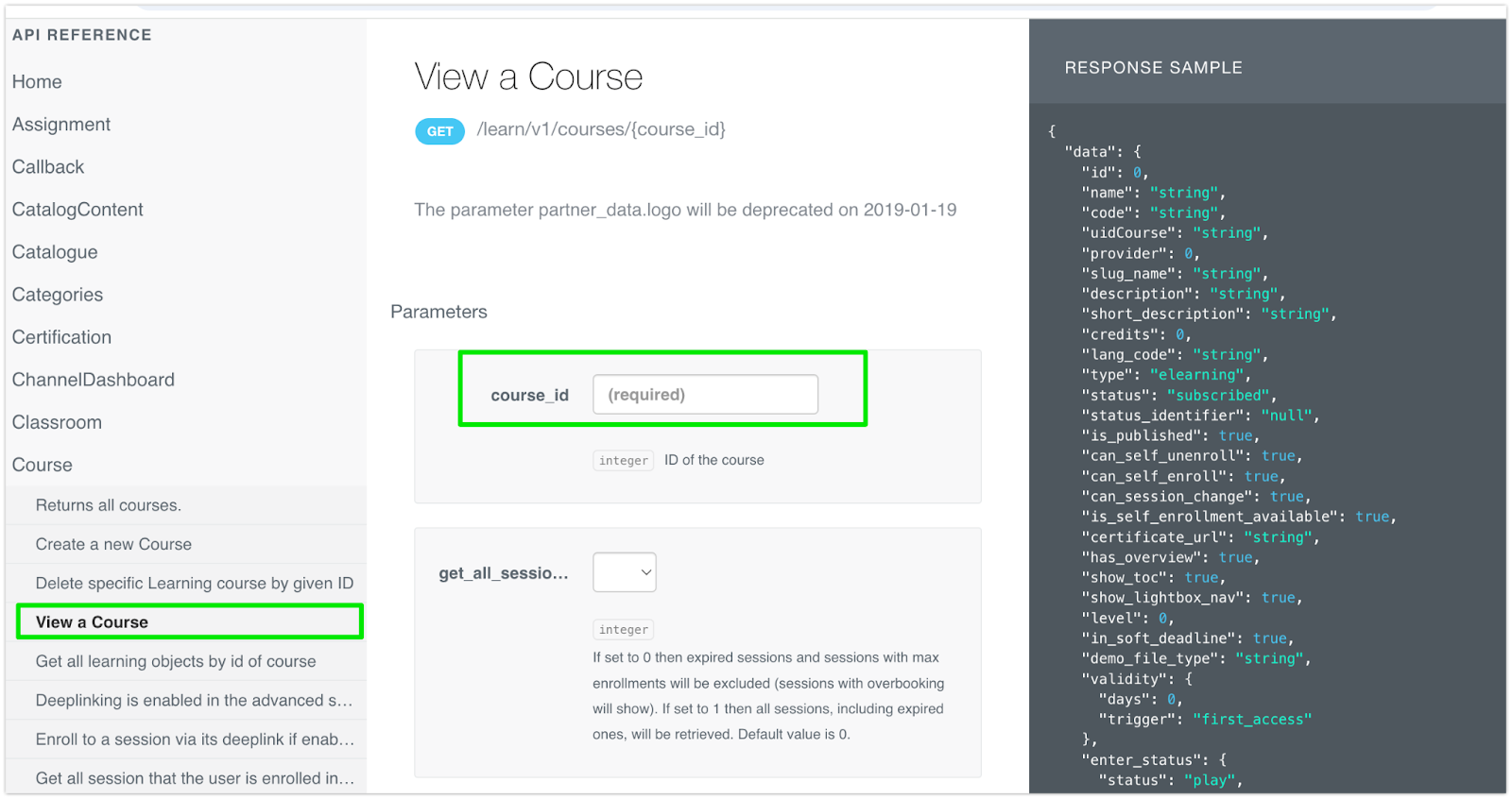Select the Certification sidebar item
This screenshot has height=799, width=1512.
pyautogui.click(x=61, y=337)
